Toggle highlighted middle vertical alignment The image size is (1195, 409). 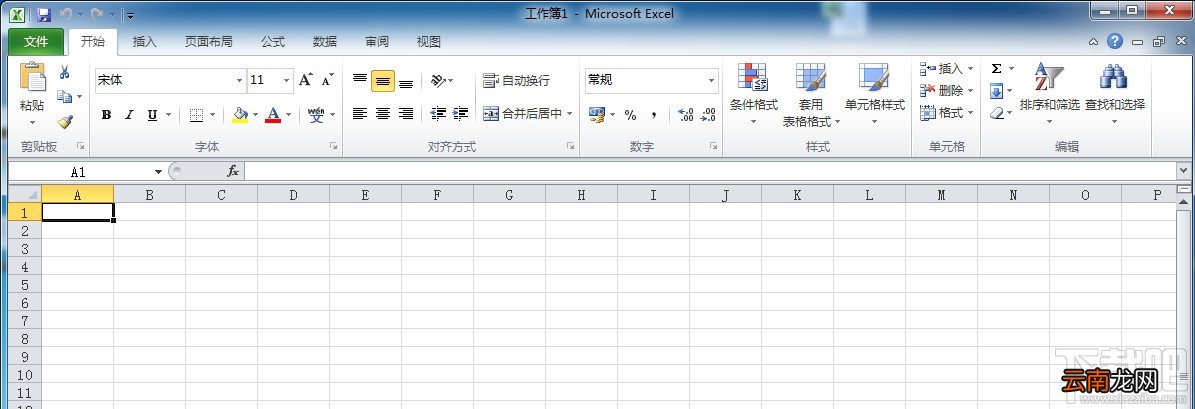[x=383, y=80]
